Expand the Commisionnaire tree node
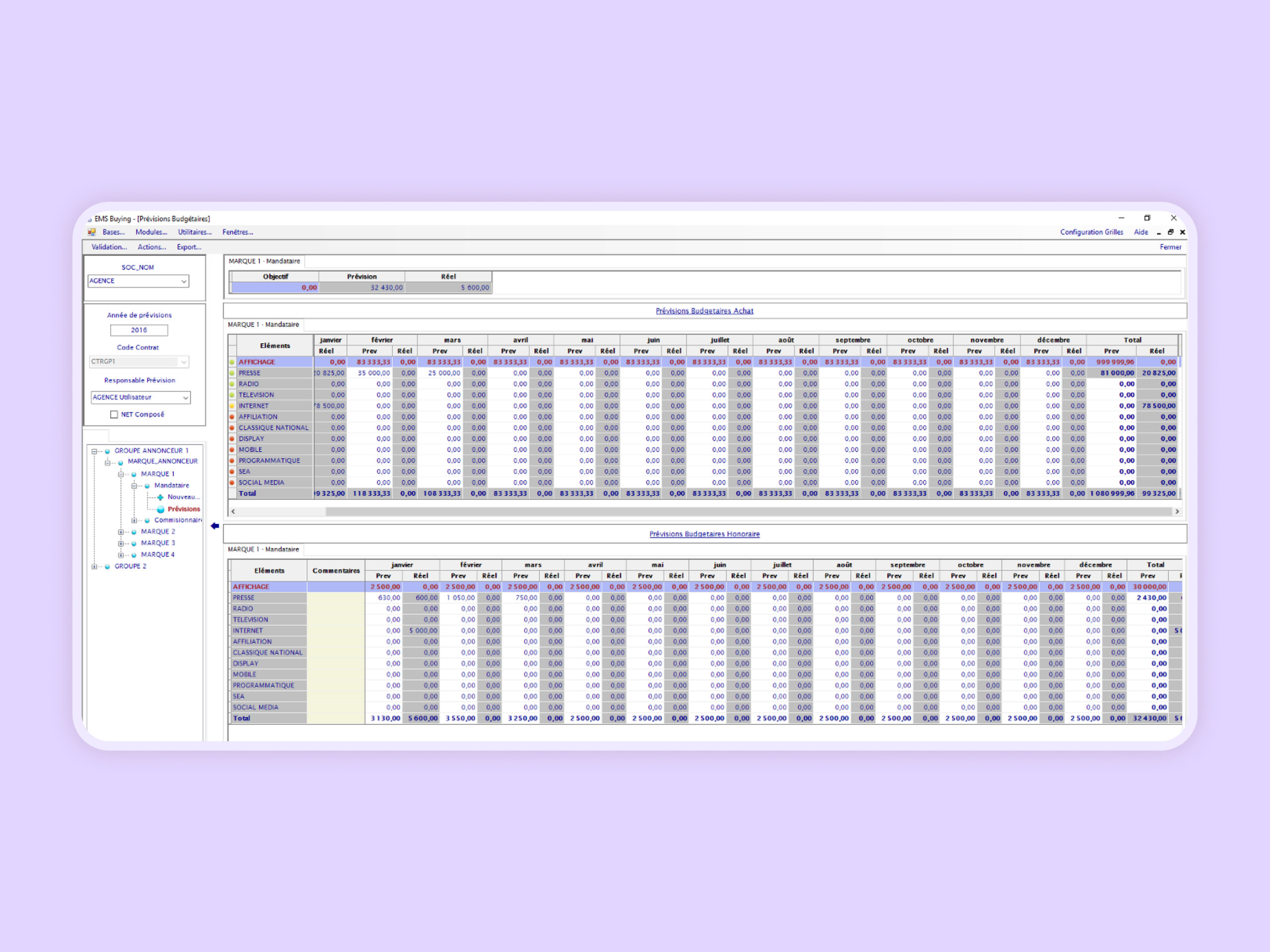 point(134,521)
